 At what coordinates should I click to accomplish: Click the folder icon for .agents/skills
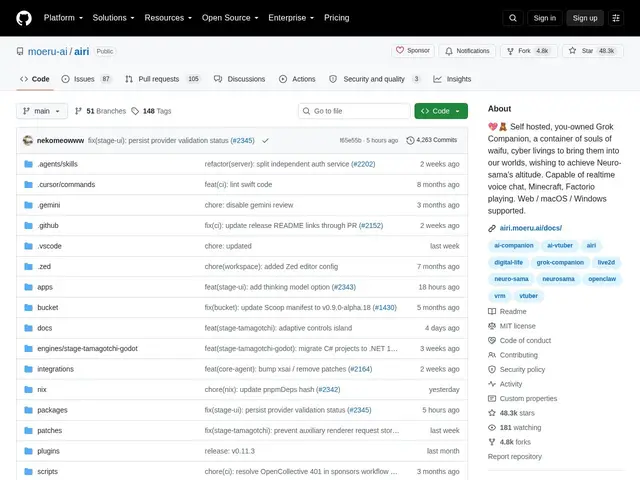(28, 164)
